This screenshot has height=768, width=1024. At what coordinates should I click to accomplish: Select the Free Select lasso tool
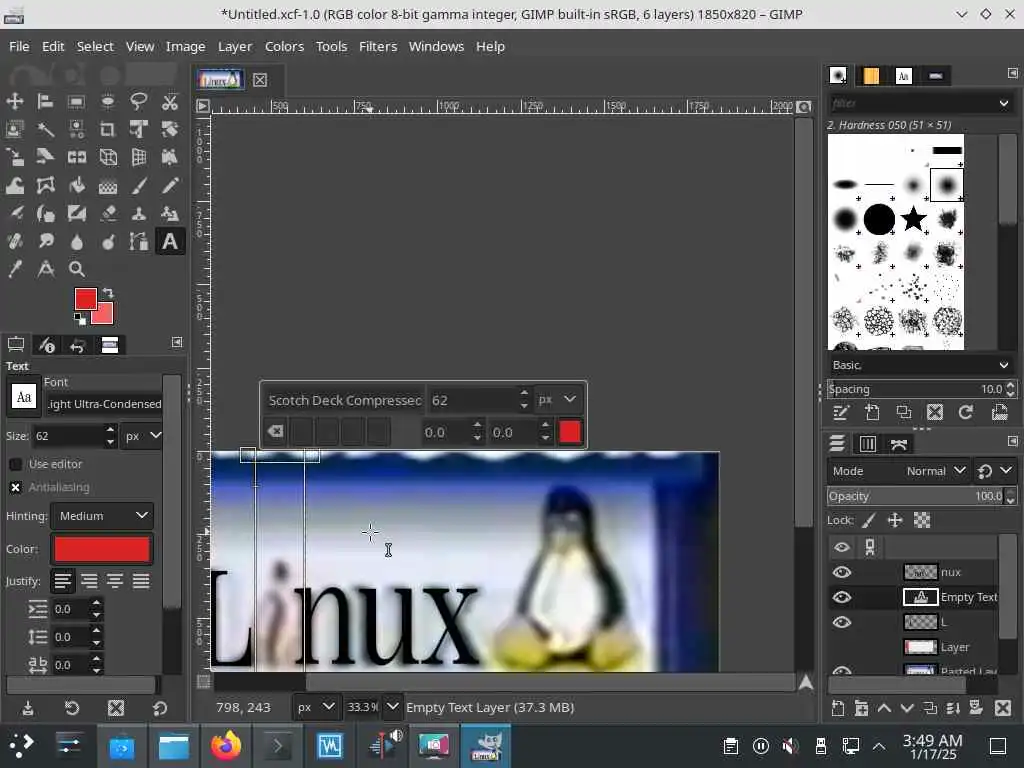[x=138, y=101]
